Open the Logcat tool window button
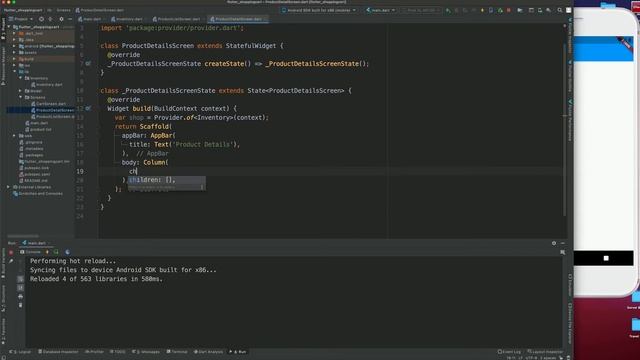 tap(20, 351)
